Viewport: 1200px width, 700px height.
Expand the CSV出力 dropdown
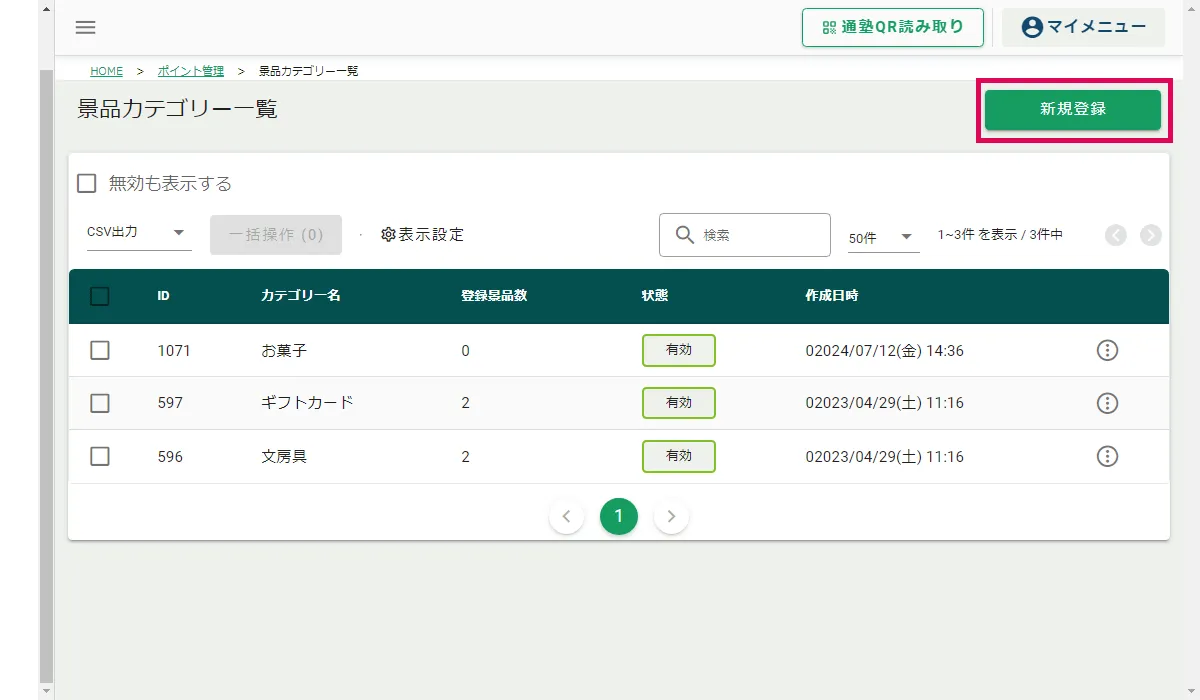(x=138, y=232)
